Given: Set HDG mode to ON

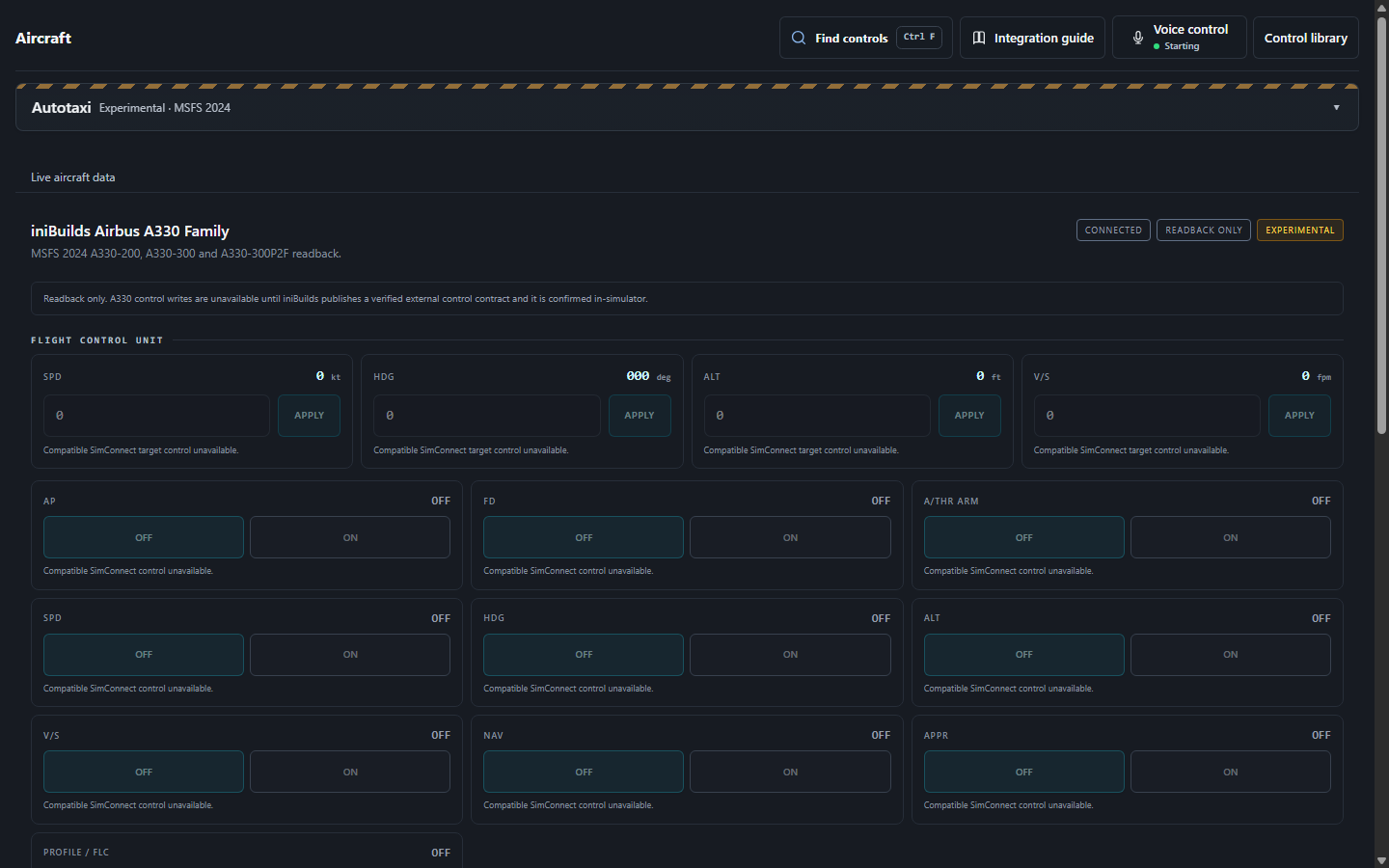Looking at the screenshot, I should pos(790,655).
